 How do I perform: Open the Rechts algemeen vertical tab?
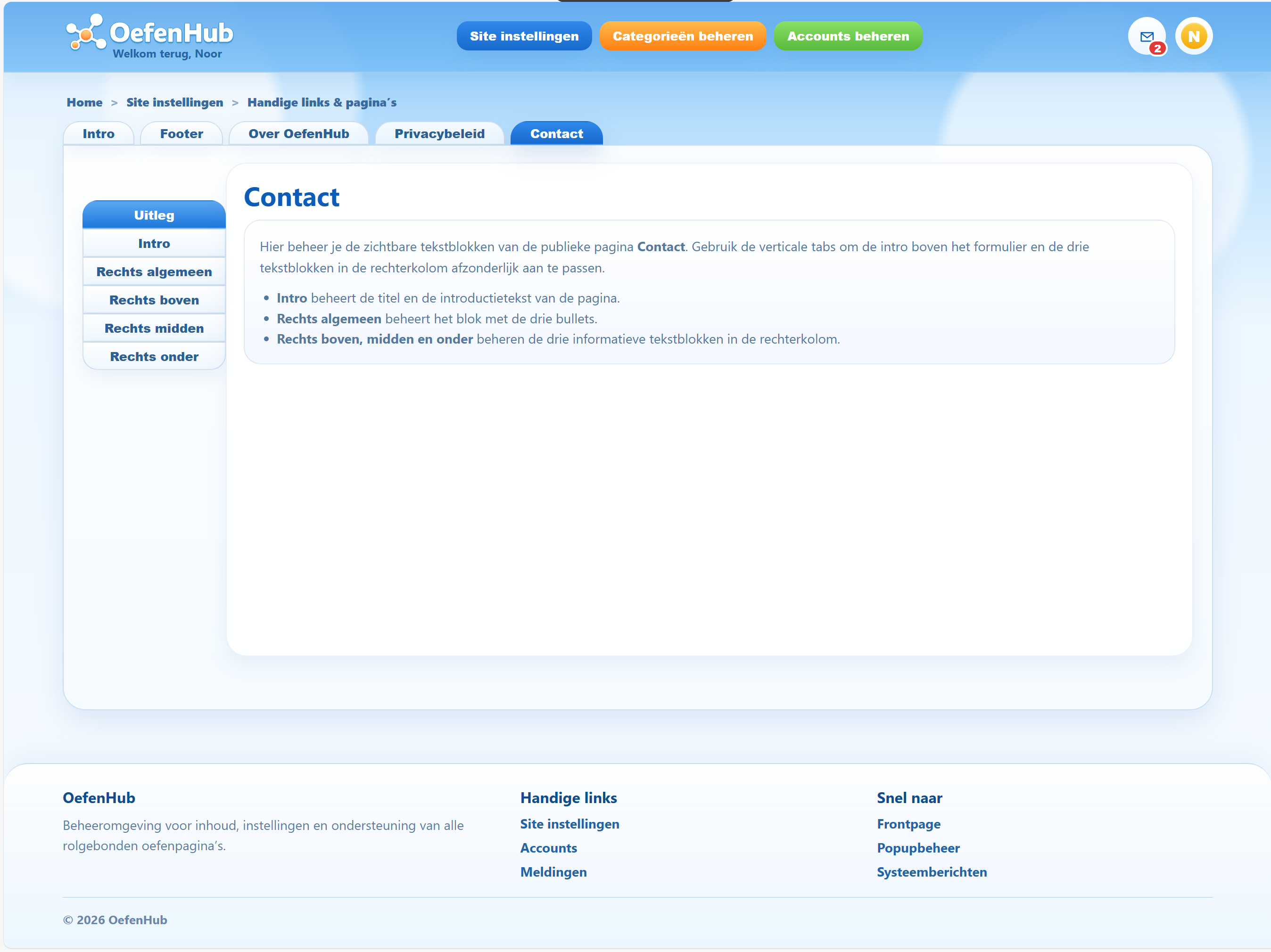pyautogui.click(x=154, y=272)
